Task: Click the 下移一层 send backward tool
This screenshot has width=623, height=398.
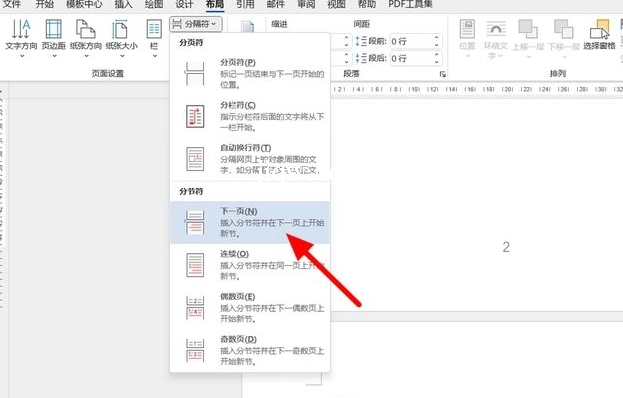Action: [564, 39]
